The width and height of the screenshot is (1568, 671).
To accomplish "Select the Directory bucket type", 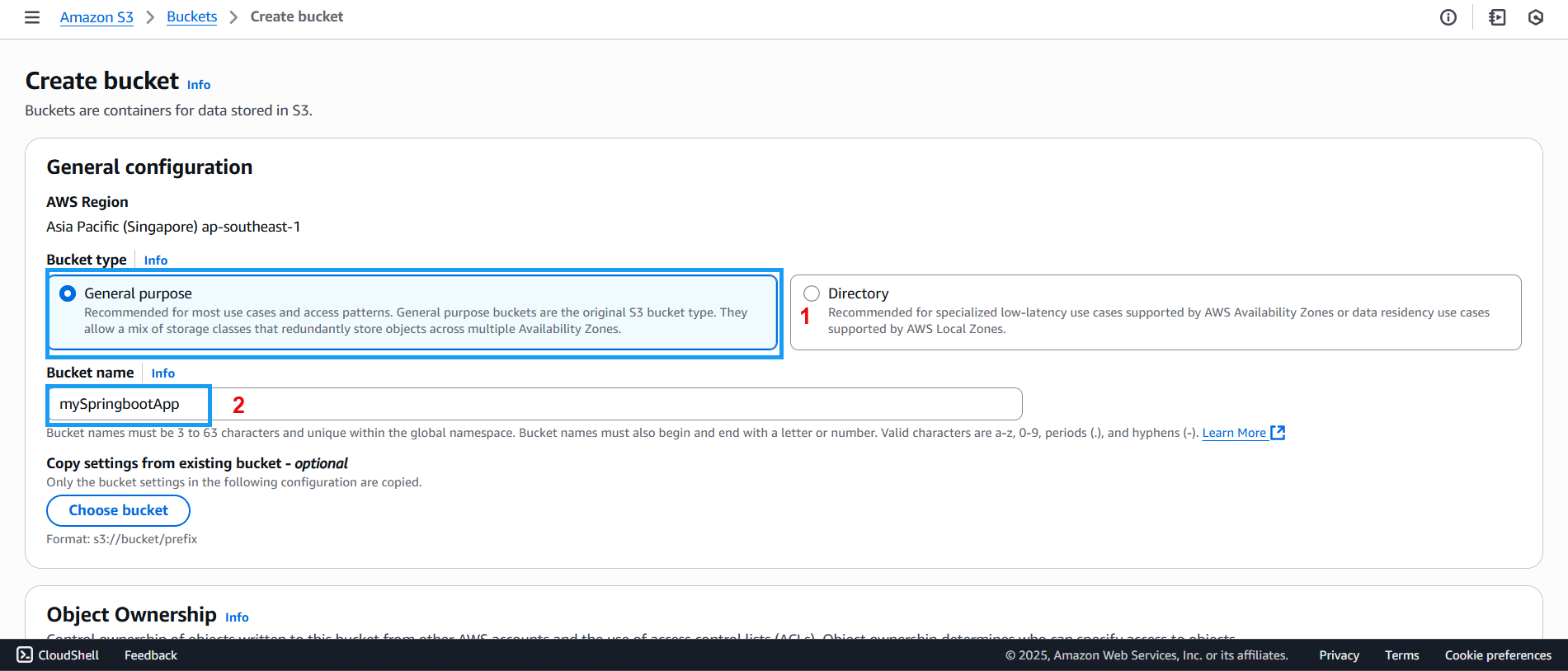I will point(812,293).
